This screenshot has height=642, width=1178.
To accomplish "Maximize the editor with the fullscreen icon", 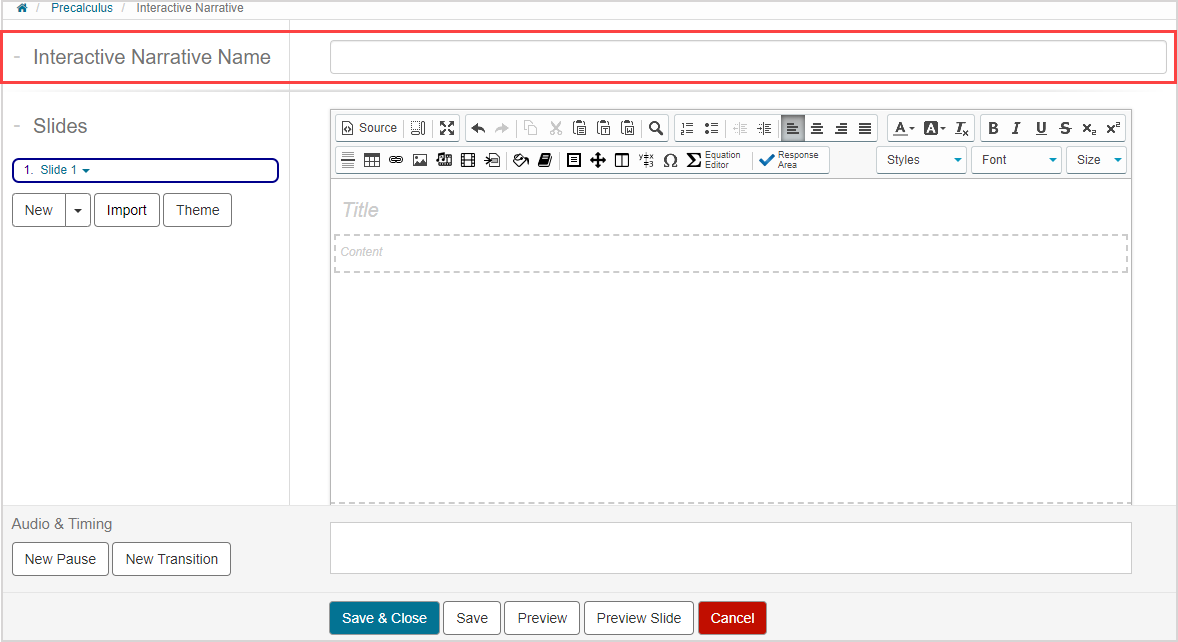I will (x=447, y=128).
